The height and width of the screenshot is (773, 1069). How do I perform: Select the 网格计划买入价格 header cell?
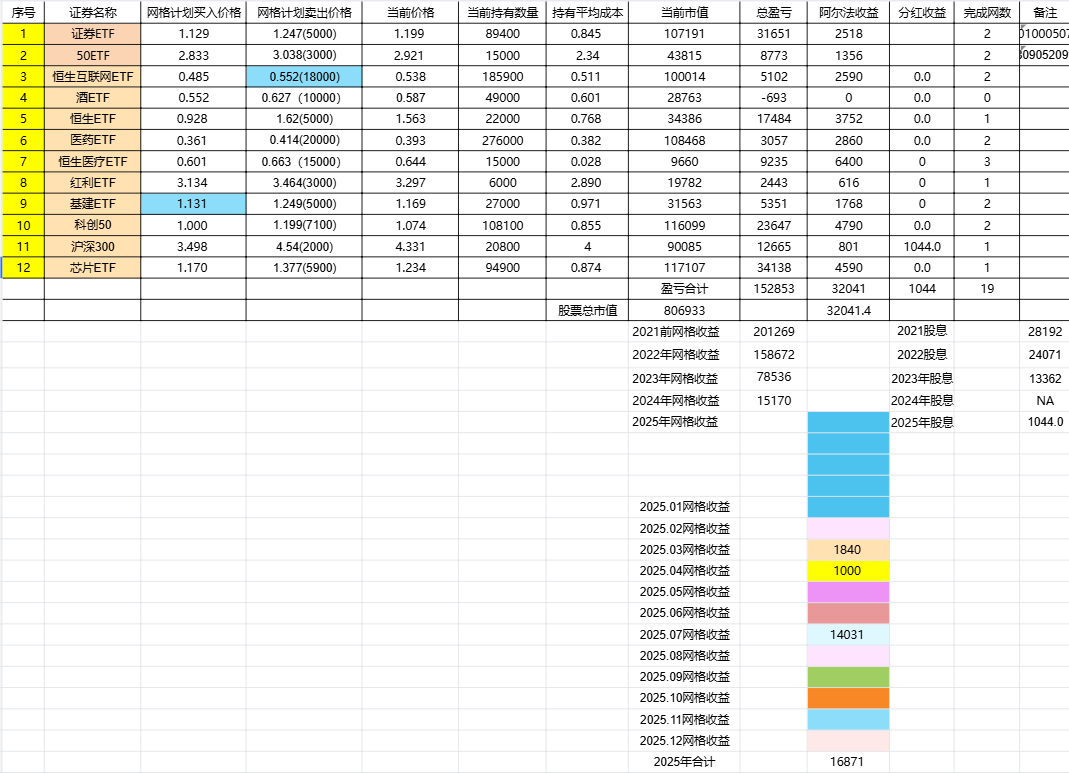click(193, 13)
